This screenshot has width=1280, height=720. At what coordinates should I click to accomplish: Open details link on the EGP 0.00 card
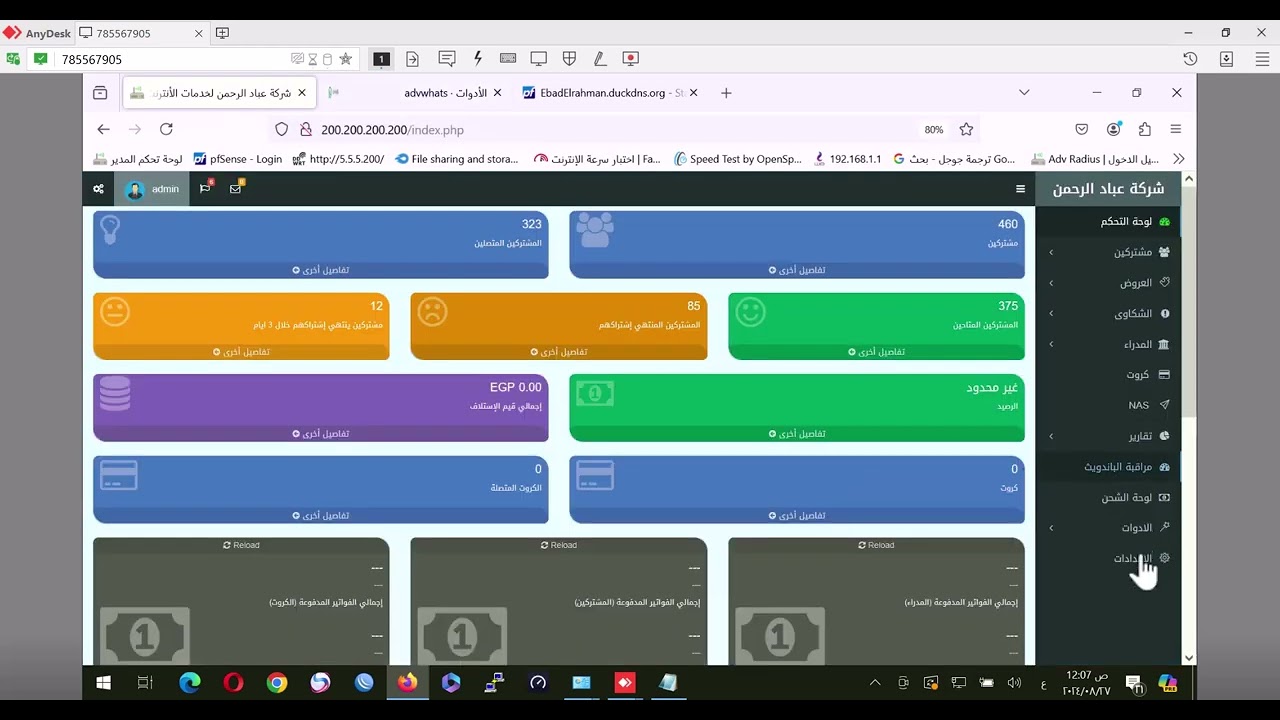click(x=321, y=434)
